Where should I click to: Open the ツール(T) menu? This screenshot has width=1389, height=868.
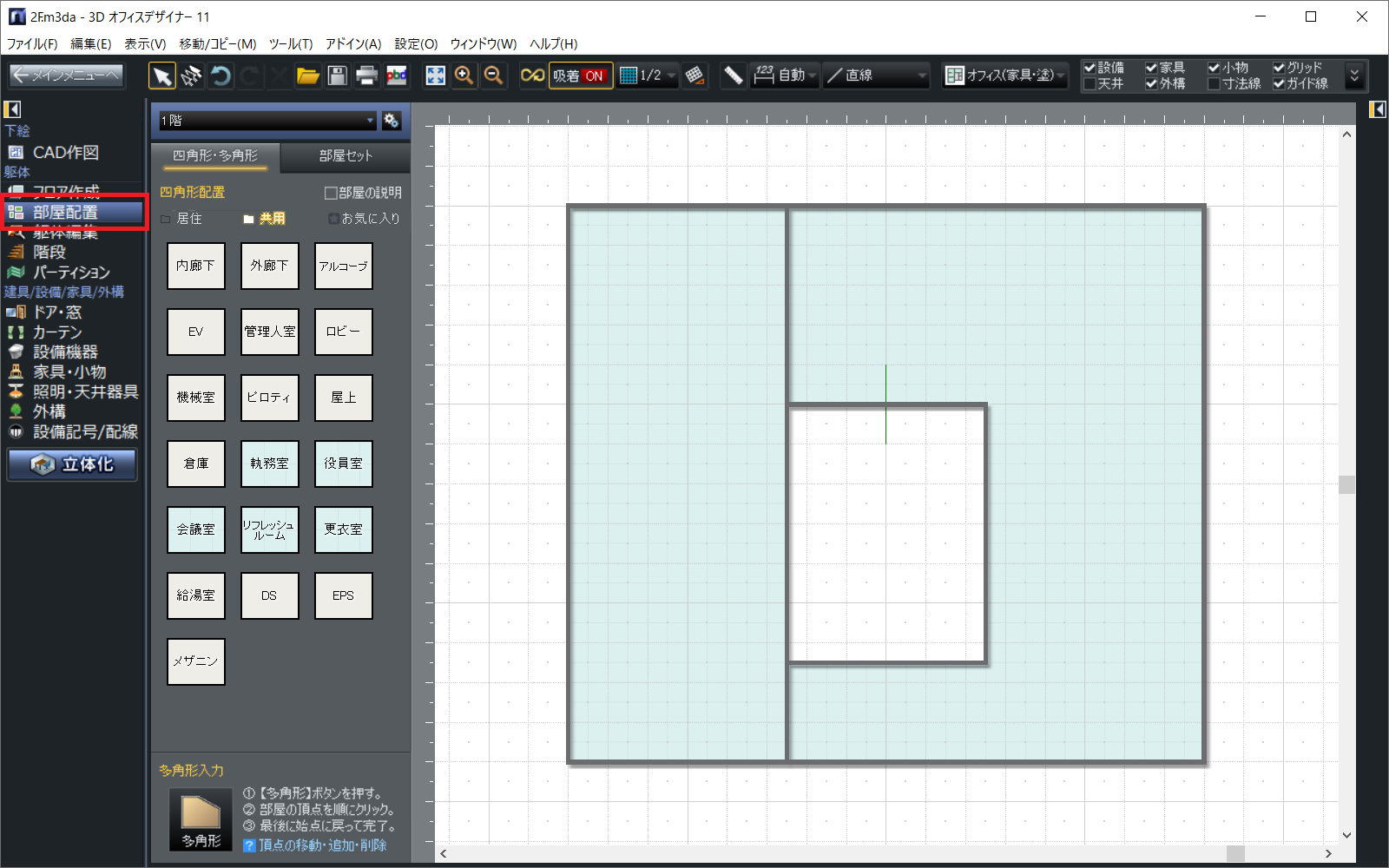[290, 43]
